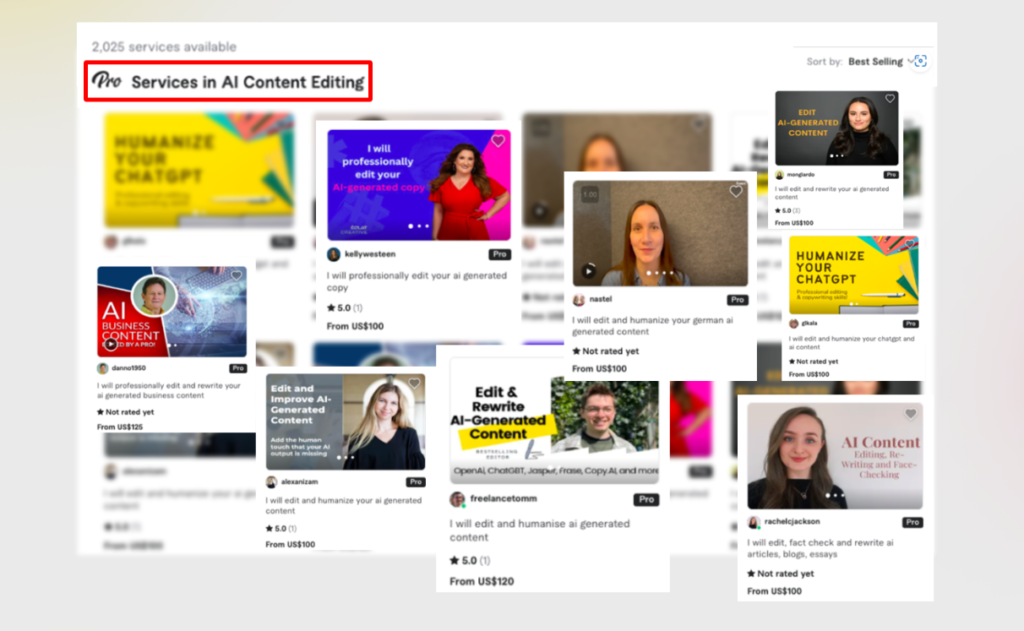Image resolution: width=1024 pixels, height=631 pixels.
Task: Select the Pro badge next to rachelcjackson
Action: click(x=912, y=523)
